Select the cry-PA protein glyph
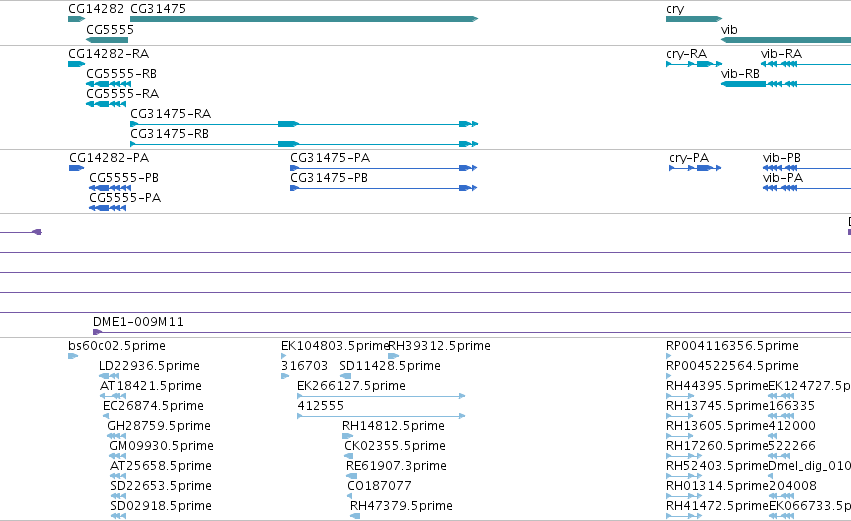Screen dimensions: 851x521 (695, 168)
